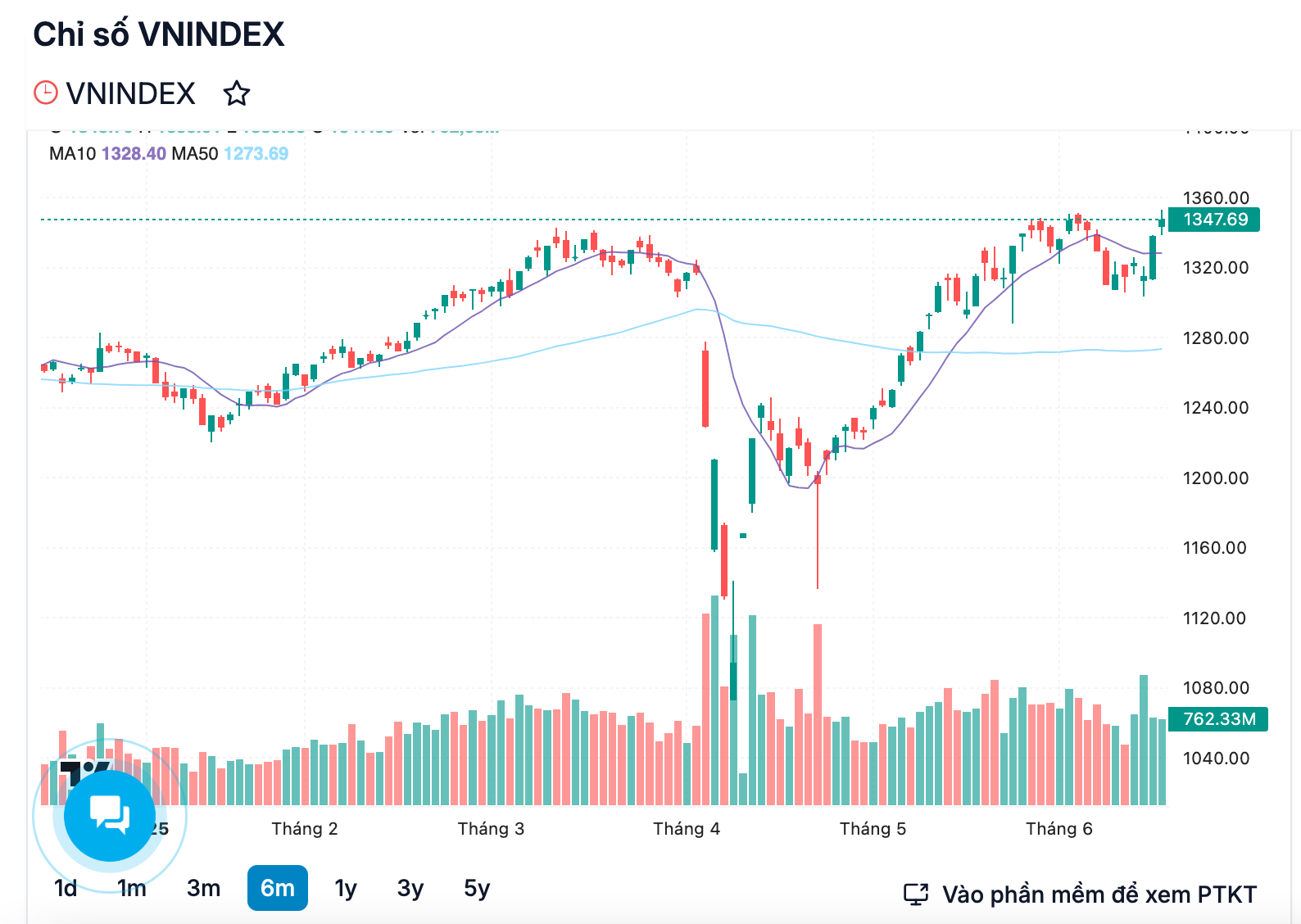Viewport: 1301px width, 924px height.
Task: Click the VNINDEX symbol name
Action: point(131,93)
